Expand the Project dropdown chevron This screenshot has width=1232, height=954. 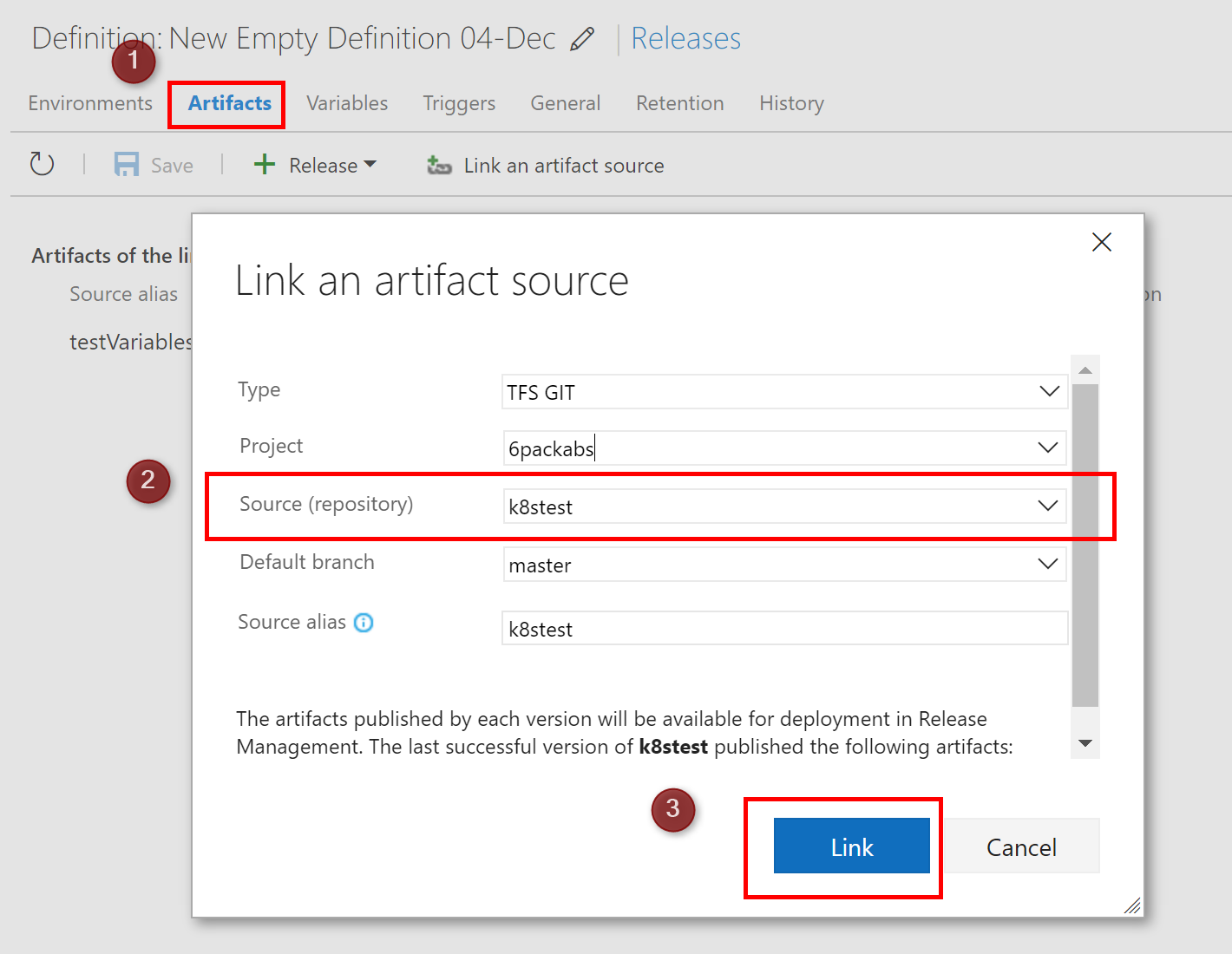[1048, 448]
